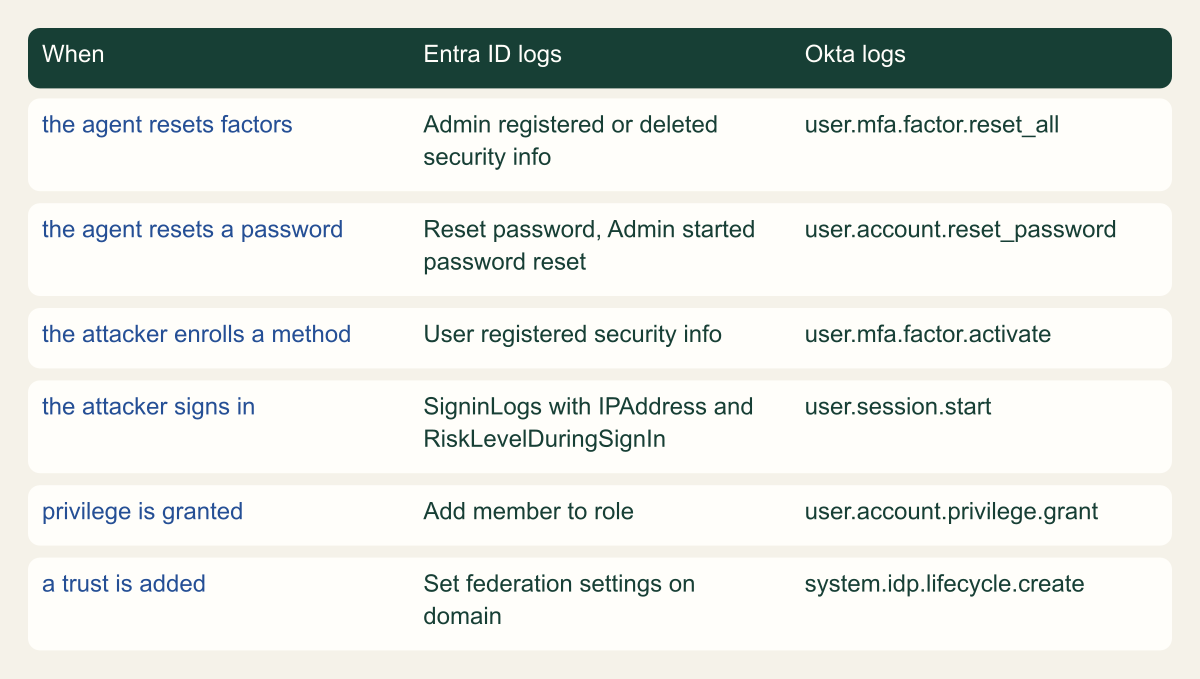
Task: Click 'a trust is added' row label
Action: [124, 584]
